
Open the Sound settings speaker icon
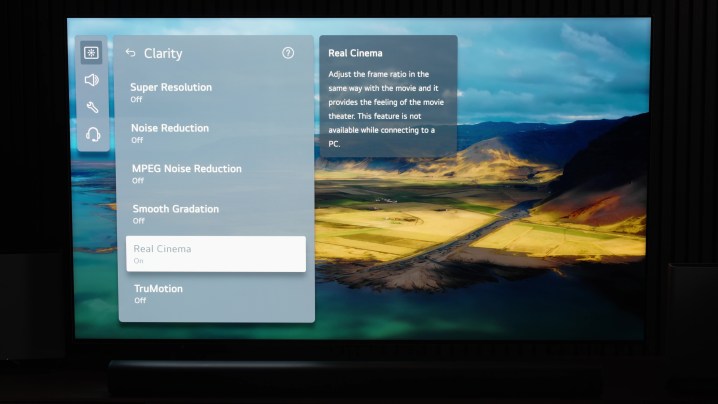tap(91, 80)
